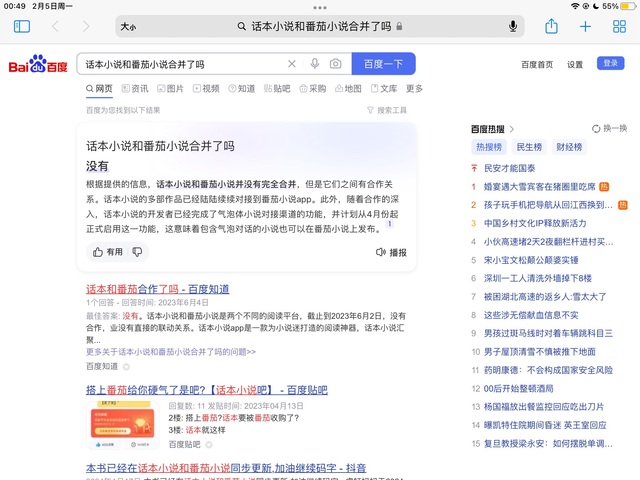
Task: Open hot topic 被困湖北高速的返乡人:雪太大了
Action: click(x=545, y=297)
